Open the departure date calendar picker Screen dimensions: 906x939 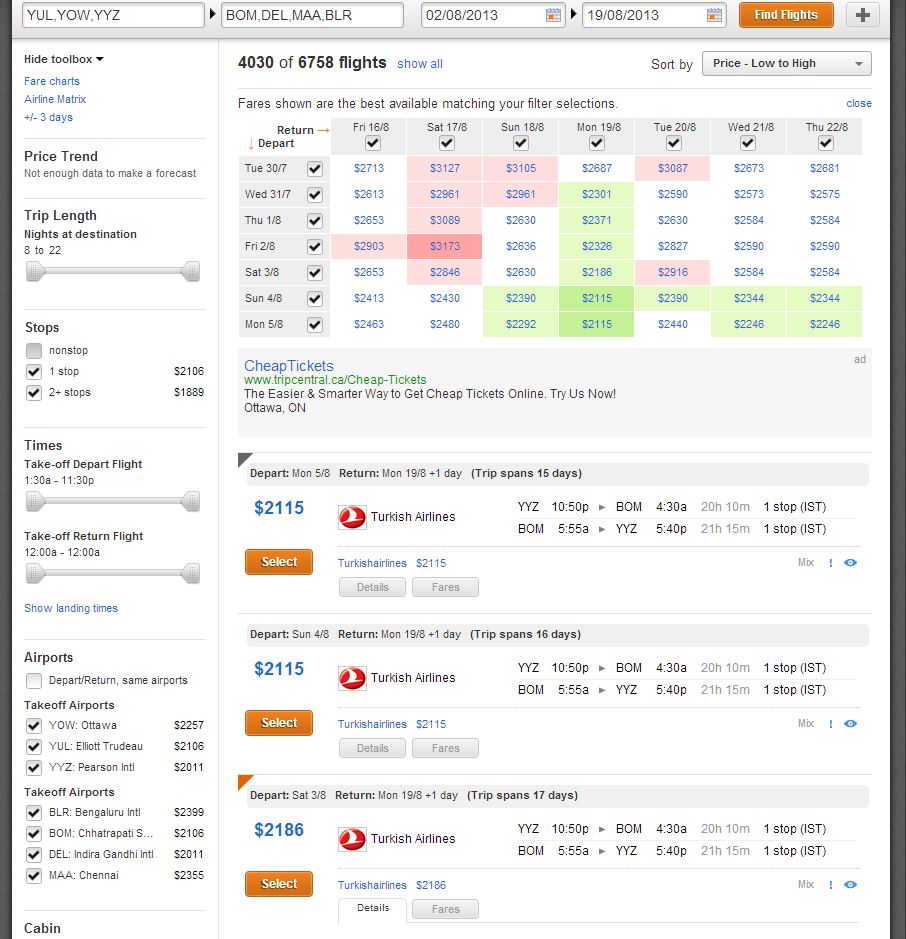pos(552,15)
